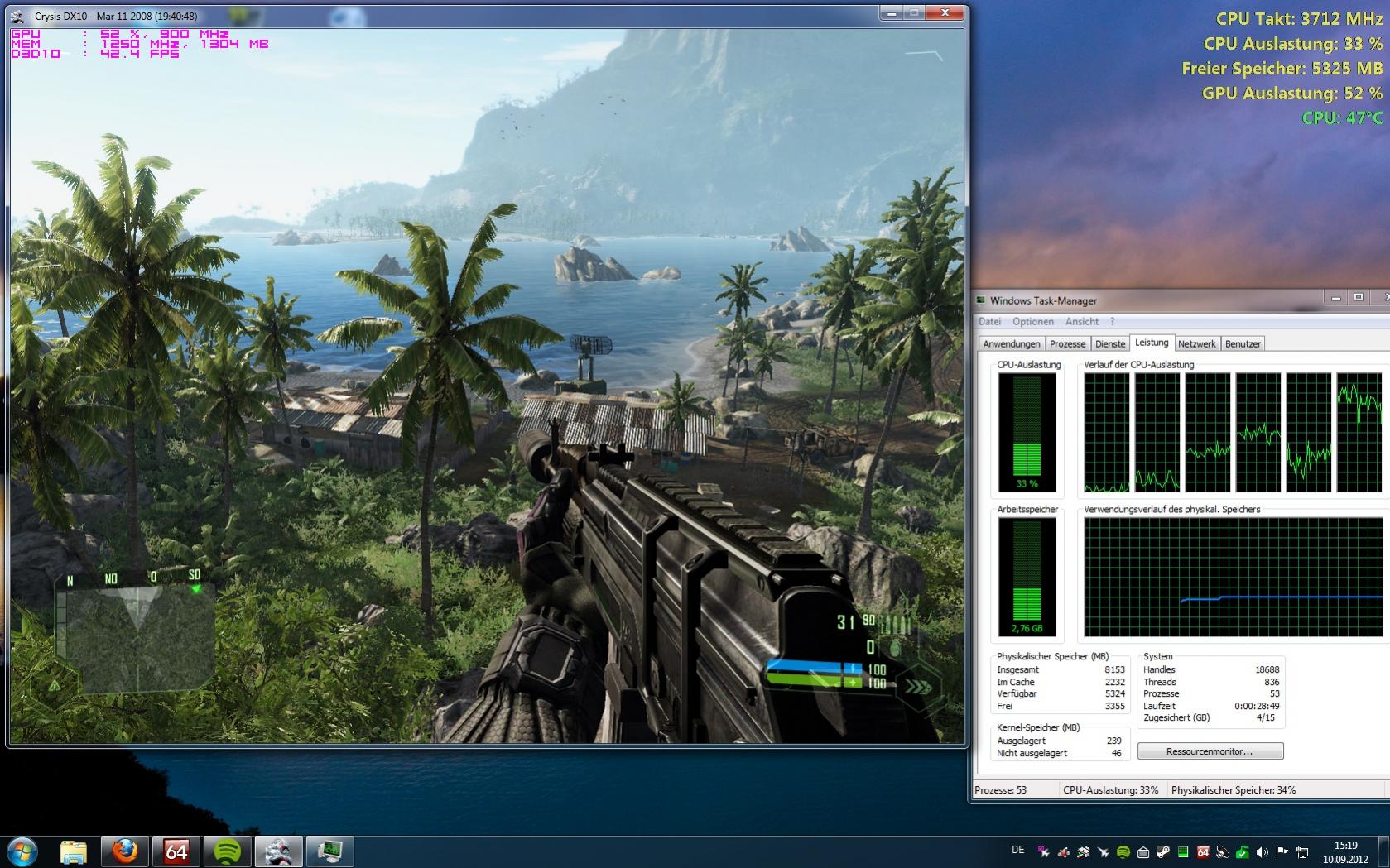1390x868 pixels.
Task: Click the green checkmark tray icon
Action: click(1243, 851)
